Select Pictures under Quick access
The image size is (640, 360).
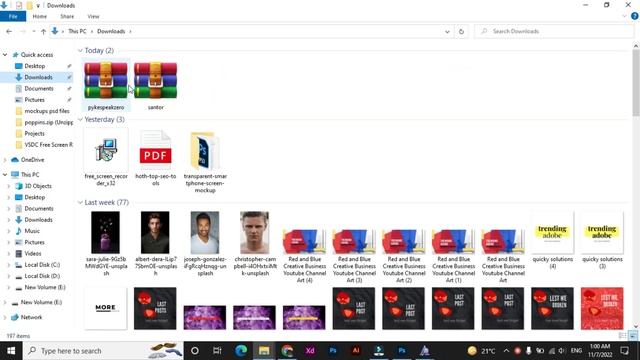coord(35,100)
